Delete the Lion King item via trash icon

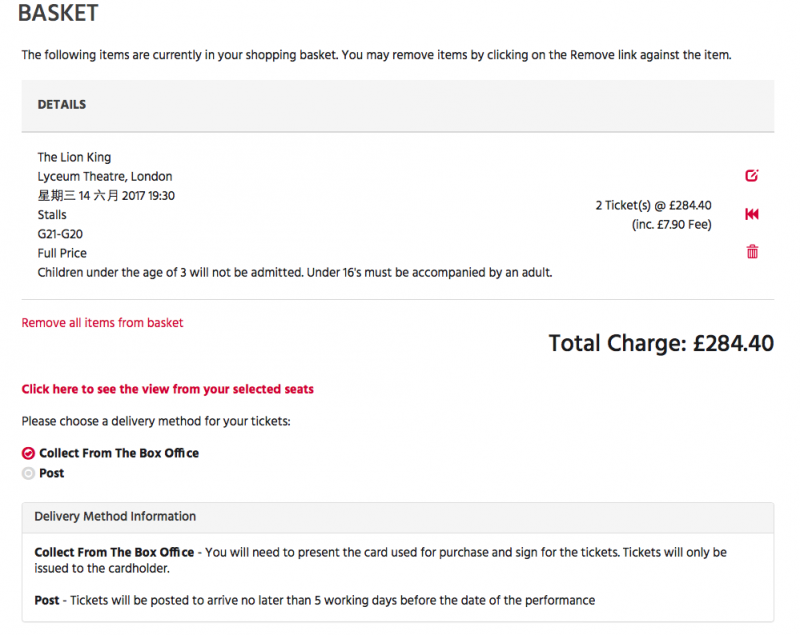752,251
